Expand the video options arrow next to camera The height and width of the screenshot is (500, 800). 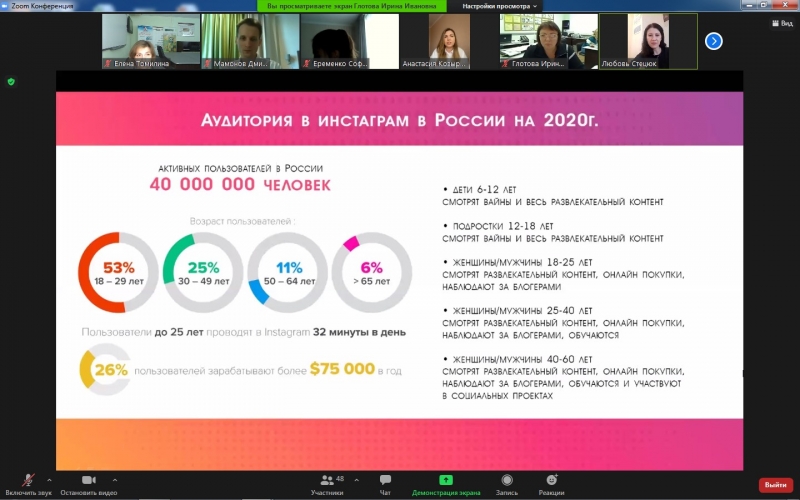[x=115, y=480]
